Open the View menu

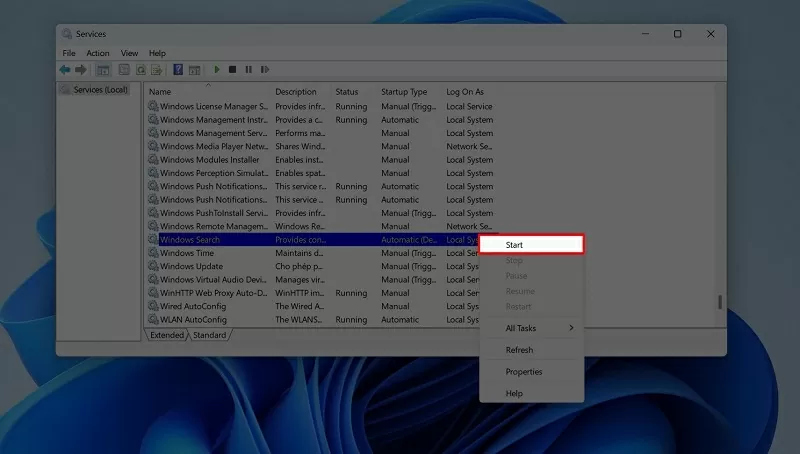[x=129, y=53]
